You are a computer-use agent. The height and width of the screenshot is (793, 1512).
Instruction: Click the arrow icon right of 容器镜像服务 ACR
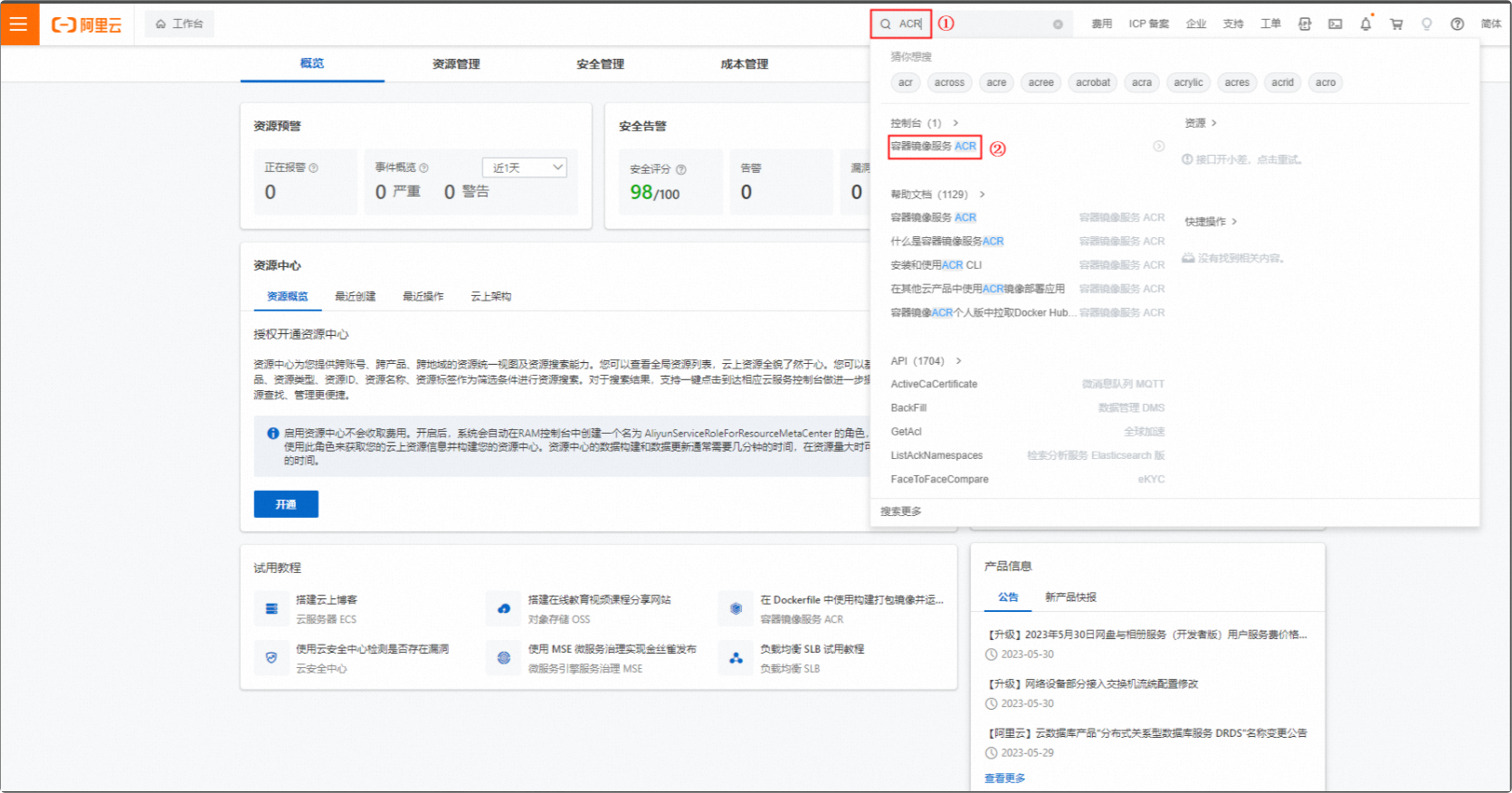(1159, 146)
